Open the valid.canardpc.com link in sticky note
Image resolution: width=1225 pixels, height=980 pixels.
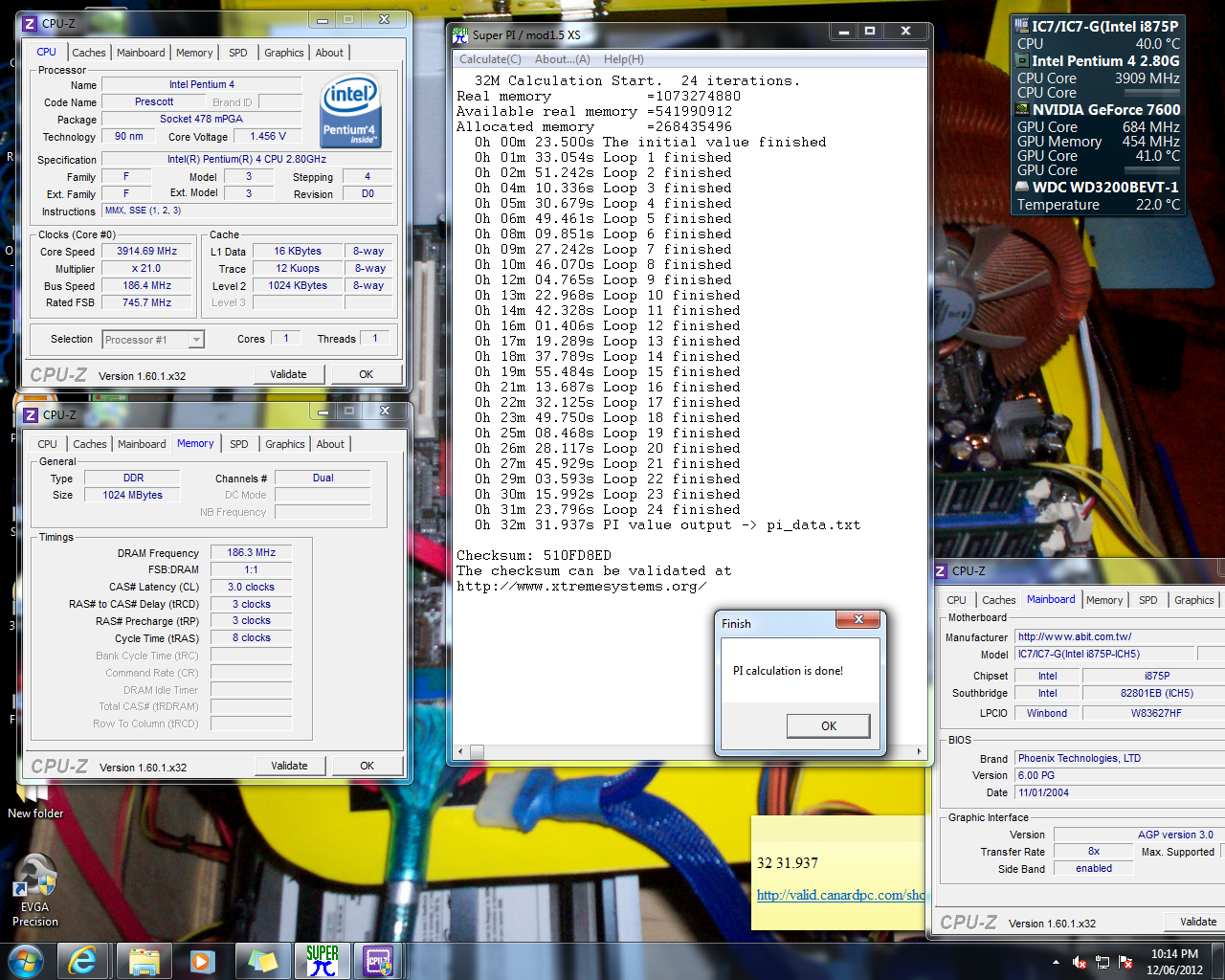[840, 895]
